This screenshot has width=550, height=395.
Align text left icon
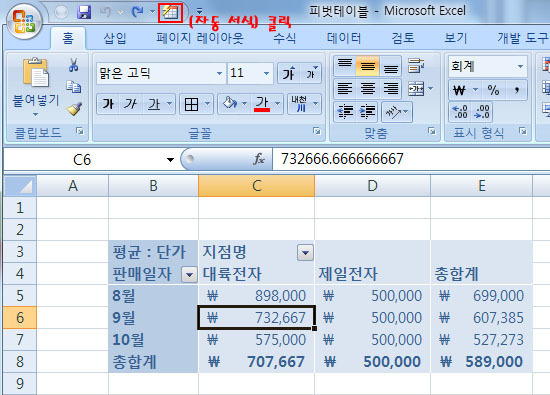pos(345,89)
